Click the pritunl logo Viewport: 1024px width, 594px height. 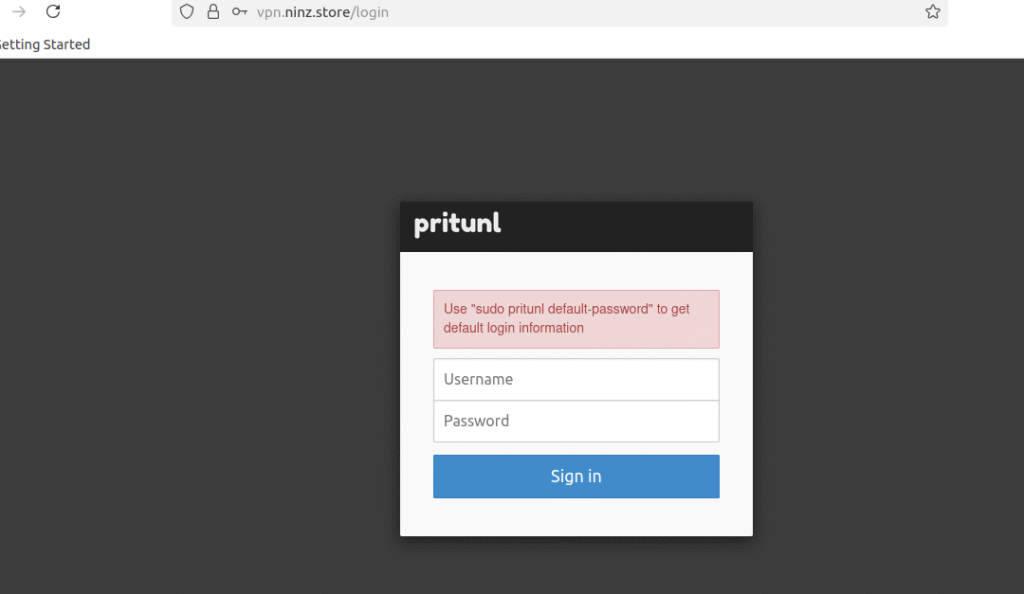pos(457,224)
